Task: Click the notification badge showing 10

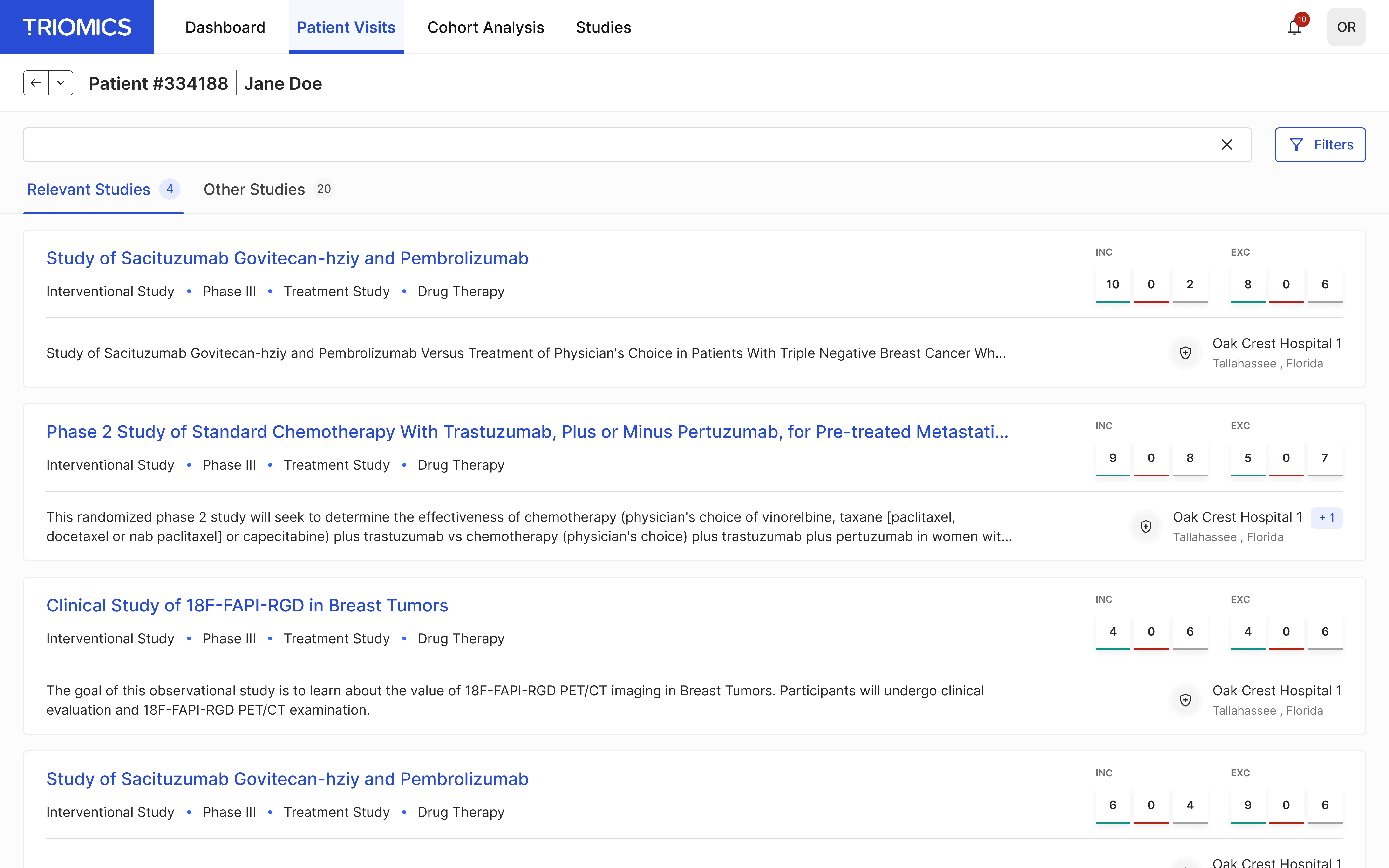Action: [x=1302, y=19]
